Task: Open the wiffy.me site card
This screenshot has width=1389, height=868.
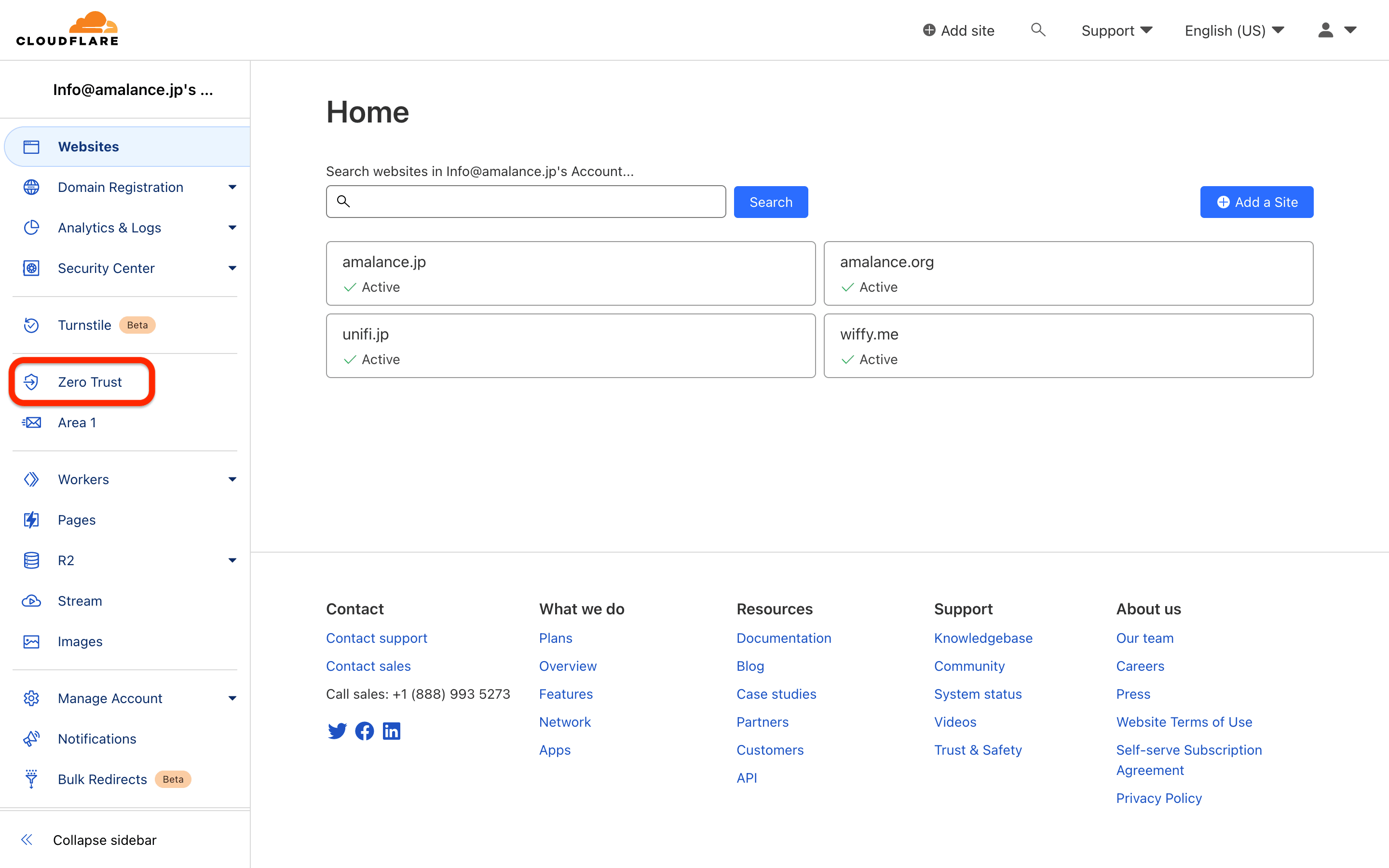Action: click(1068, 346)
